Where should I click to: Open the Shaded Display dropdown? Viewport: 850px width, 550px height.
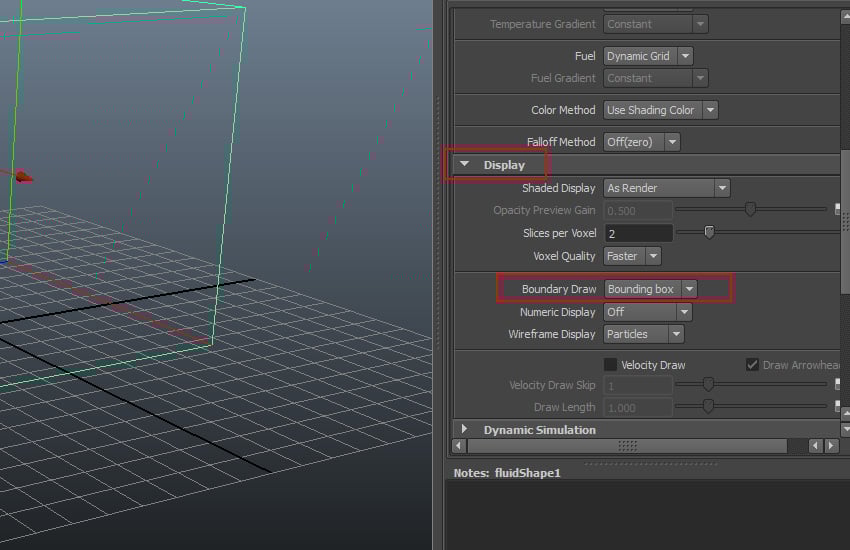click(666, 188)
